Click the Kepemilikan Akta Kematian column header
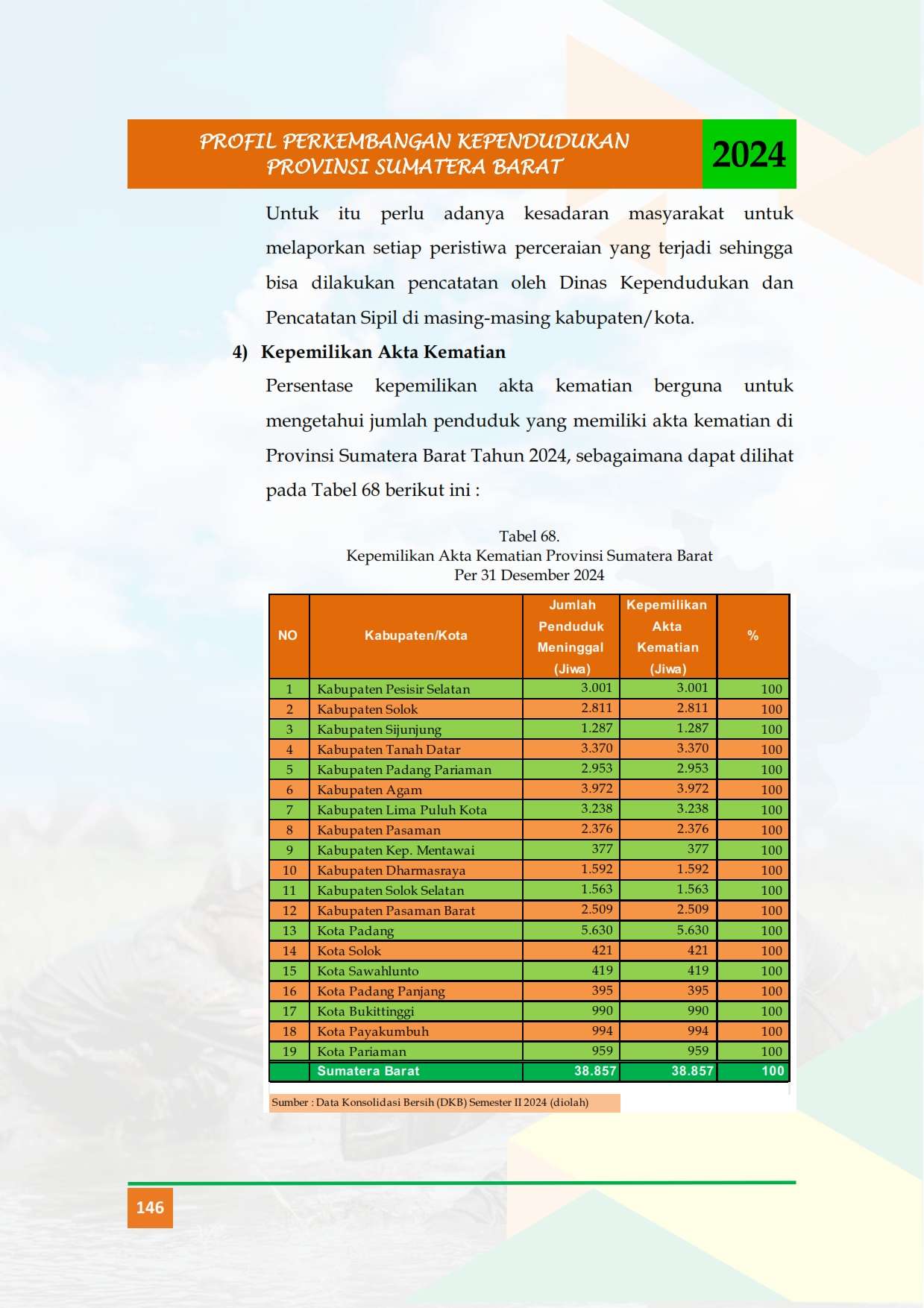 (667, 636)
